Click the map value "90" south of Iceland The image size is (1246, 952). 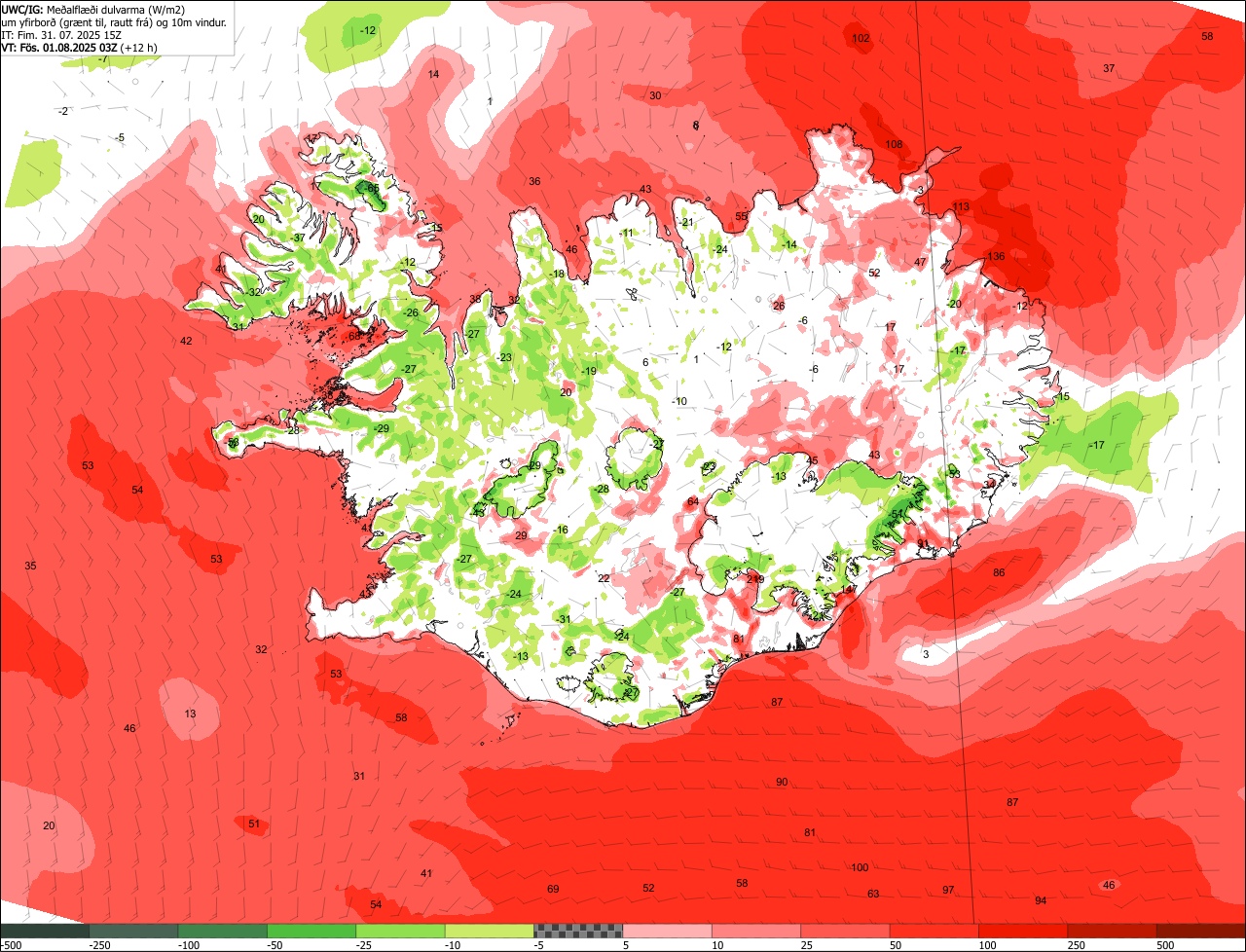coord(782,783)
